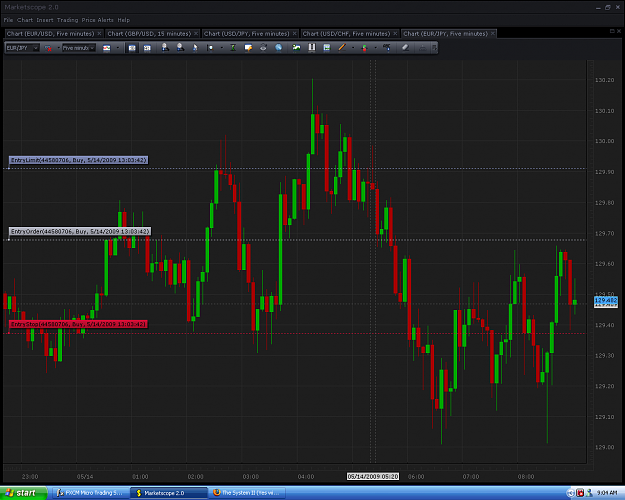
Task: Click the second magnifier zoom icon
Action: pyautogui.click(x=180, y=48)
